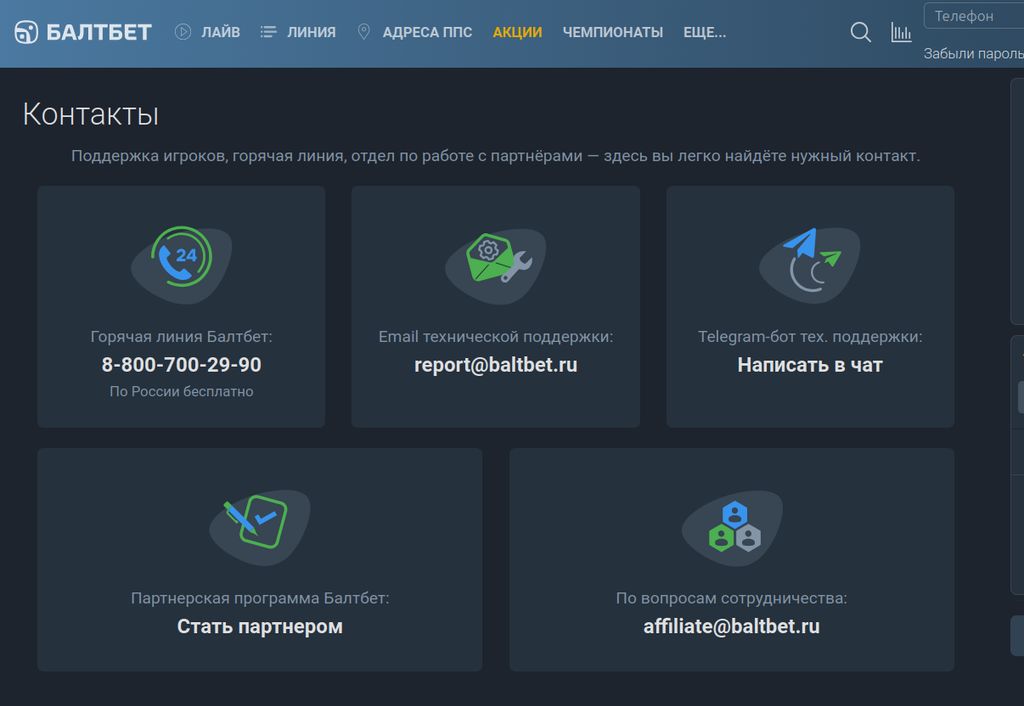The width and height of the screenshot is (1024, 706).
Task: Focus the Телефон input field
Action: point(974,16)
